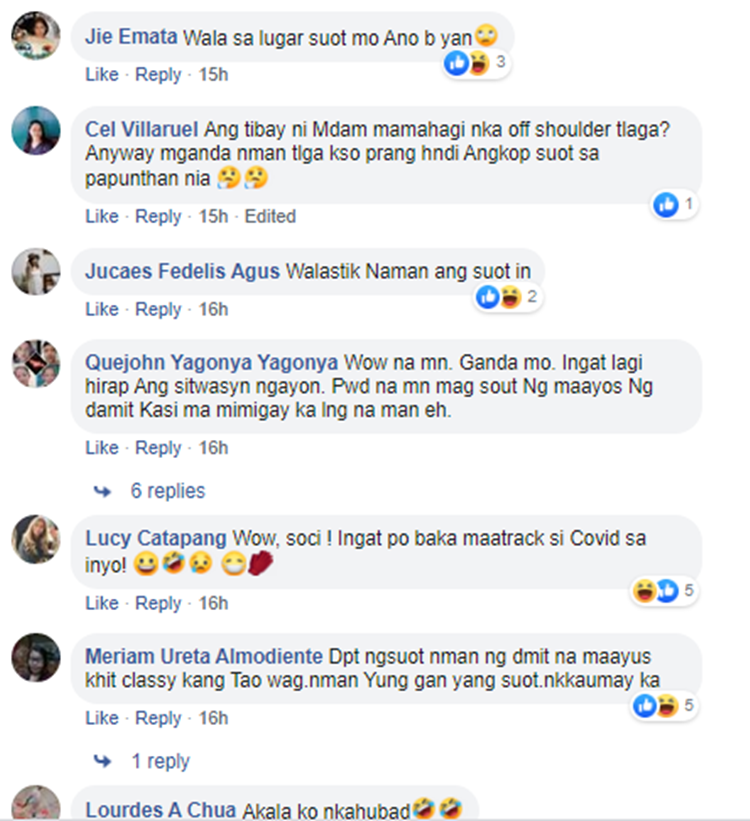The height and width of the screenshot is (821, 750).
Task: Like Meriam Ureta Almodiente's comment
Action: pyautogui.click(x=102, y=718)
